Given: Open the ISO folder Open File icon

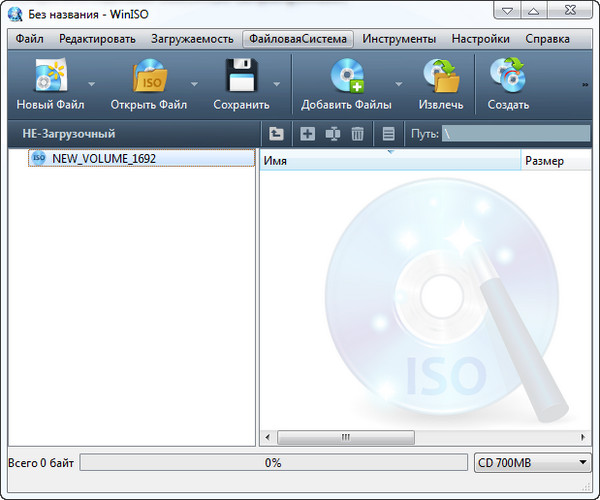Looking at the screenshot, I should click(150, 75).
